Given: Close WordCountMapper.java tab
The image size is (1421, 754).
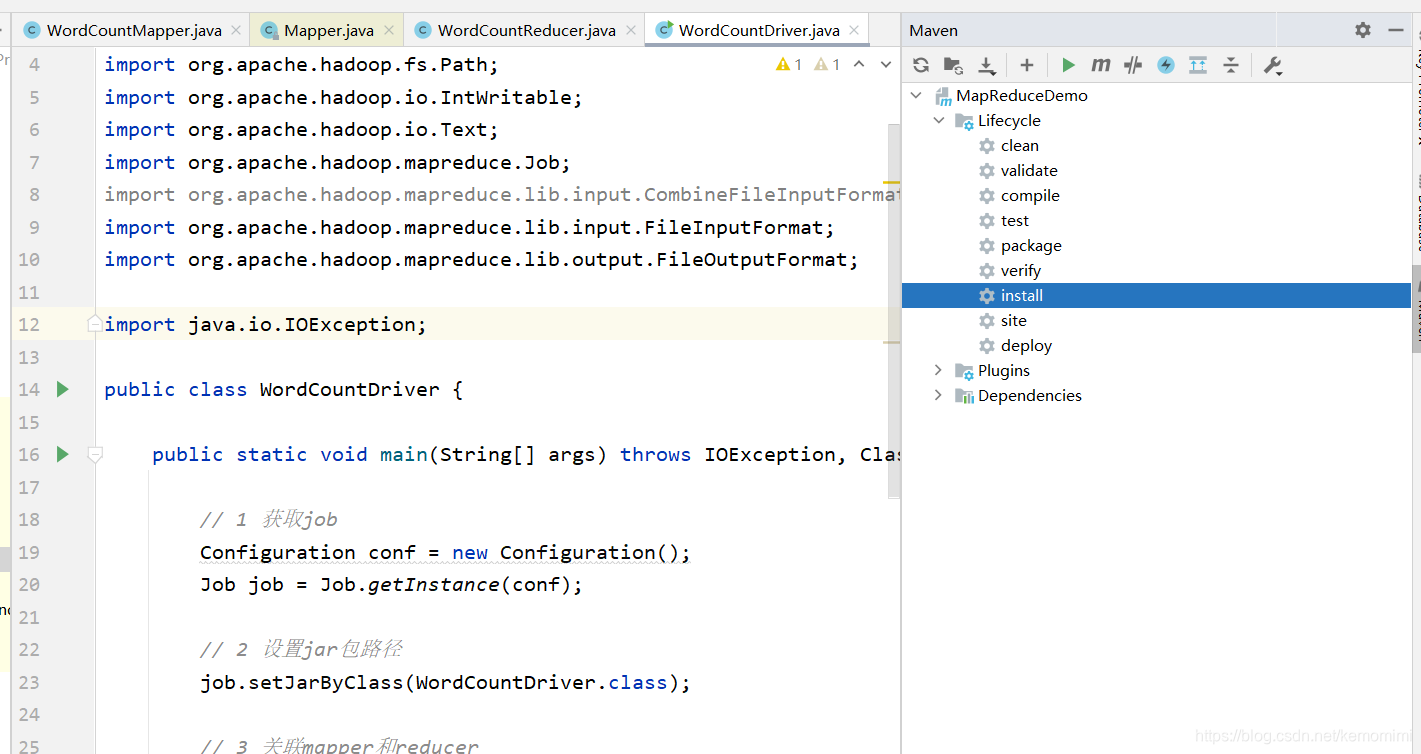Looking at the screenshot, I should 236,30.
